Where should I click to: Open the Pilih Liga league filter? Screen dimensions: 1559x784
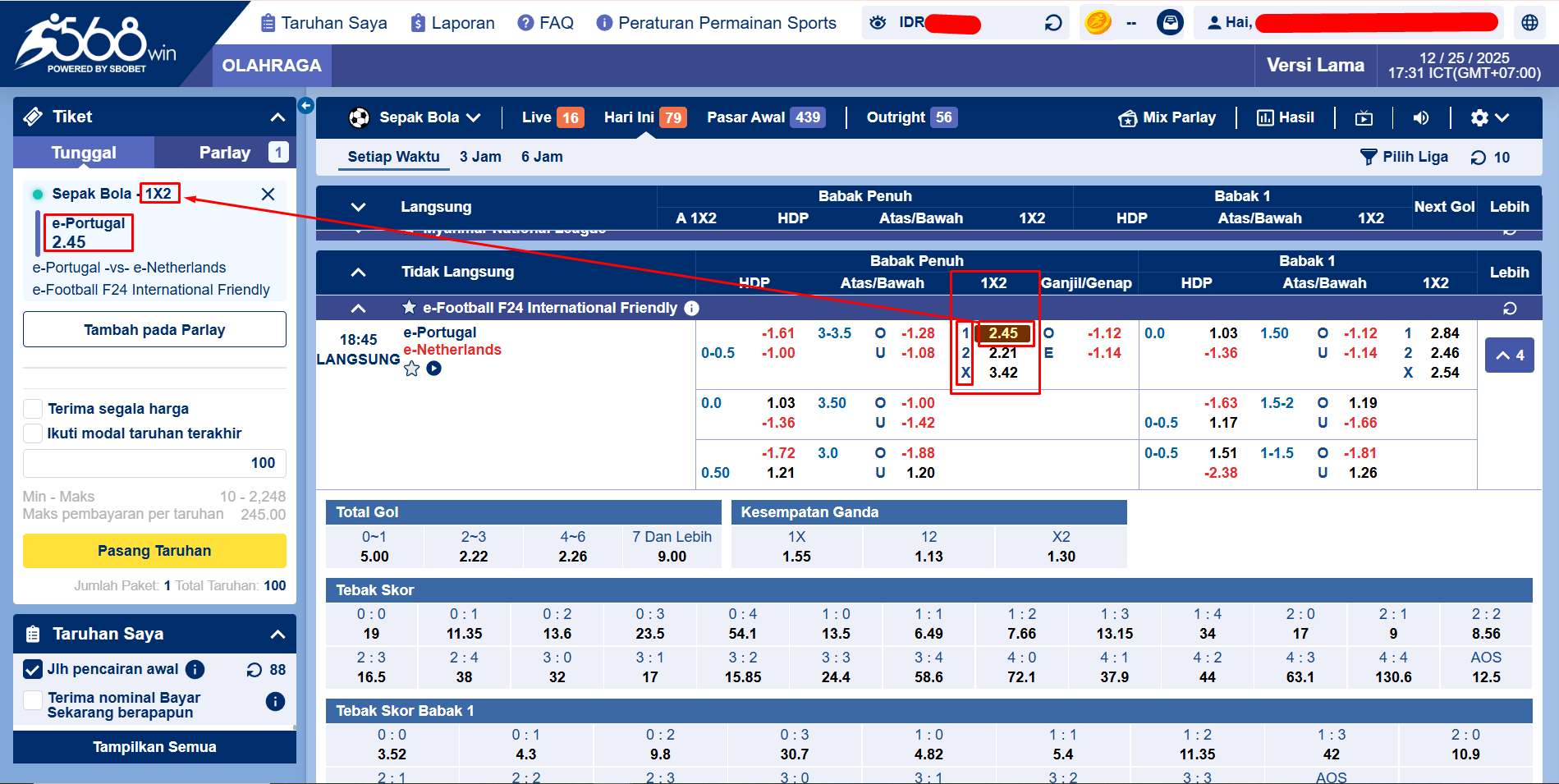1404,157
